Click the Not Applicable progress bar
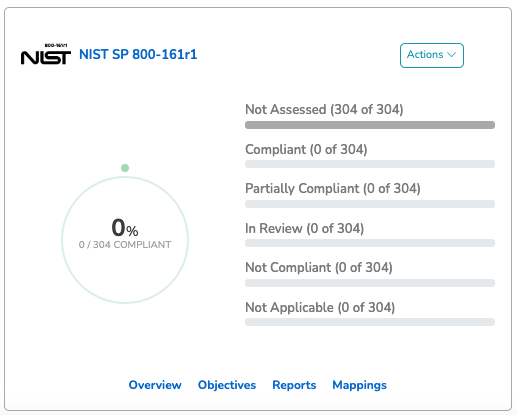The height and width of the screenshot is (415, 517). [x=370, y=322]
